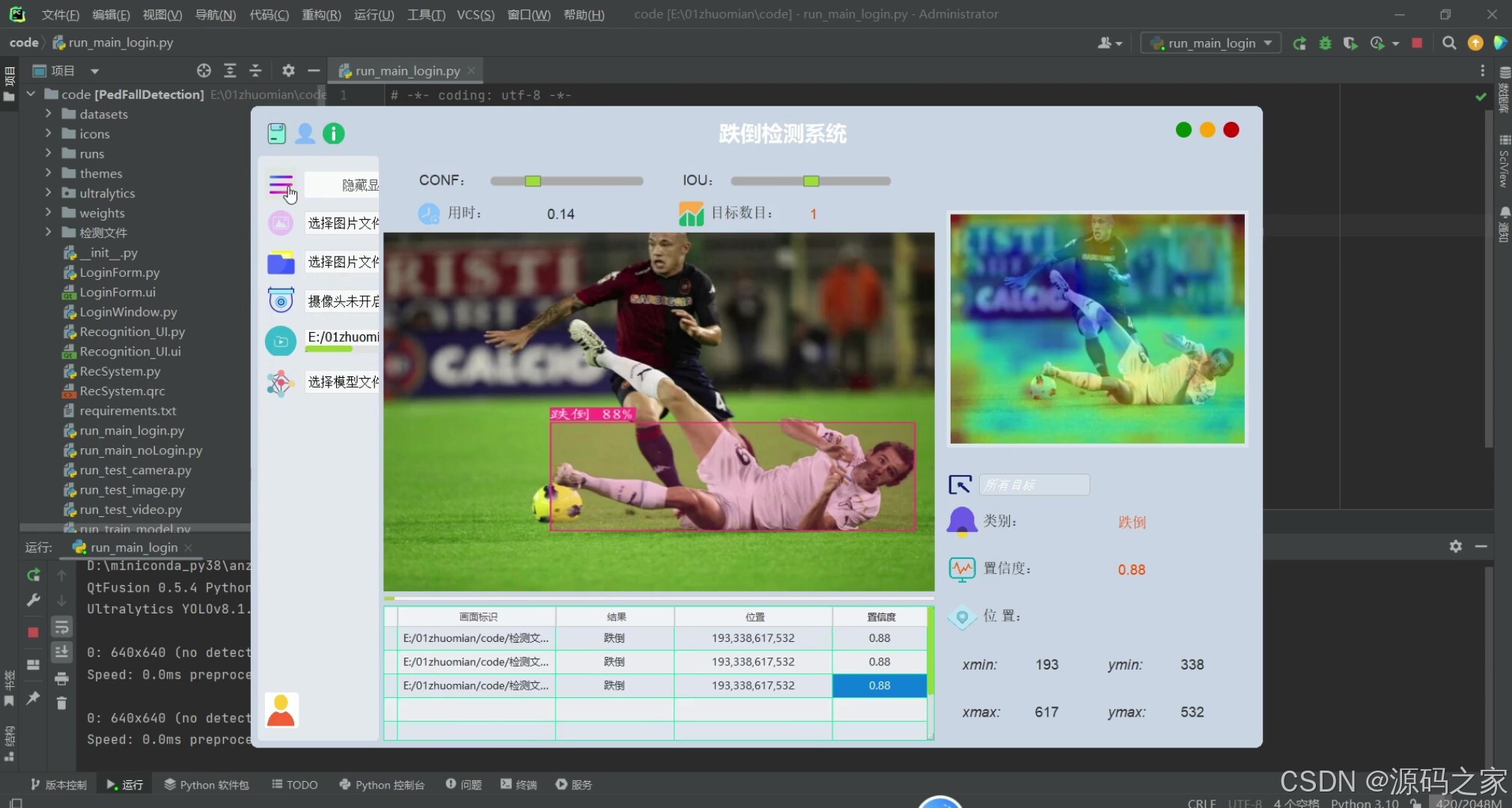The width and height of the screenshot is (1512, 808).
Task: Click the camera icon in sidebar
Action: 281,302
